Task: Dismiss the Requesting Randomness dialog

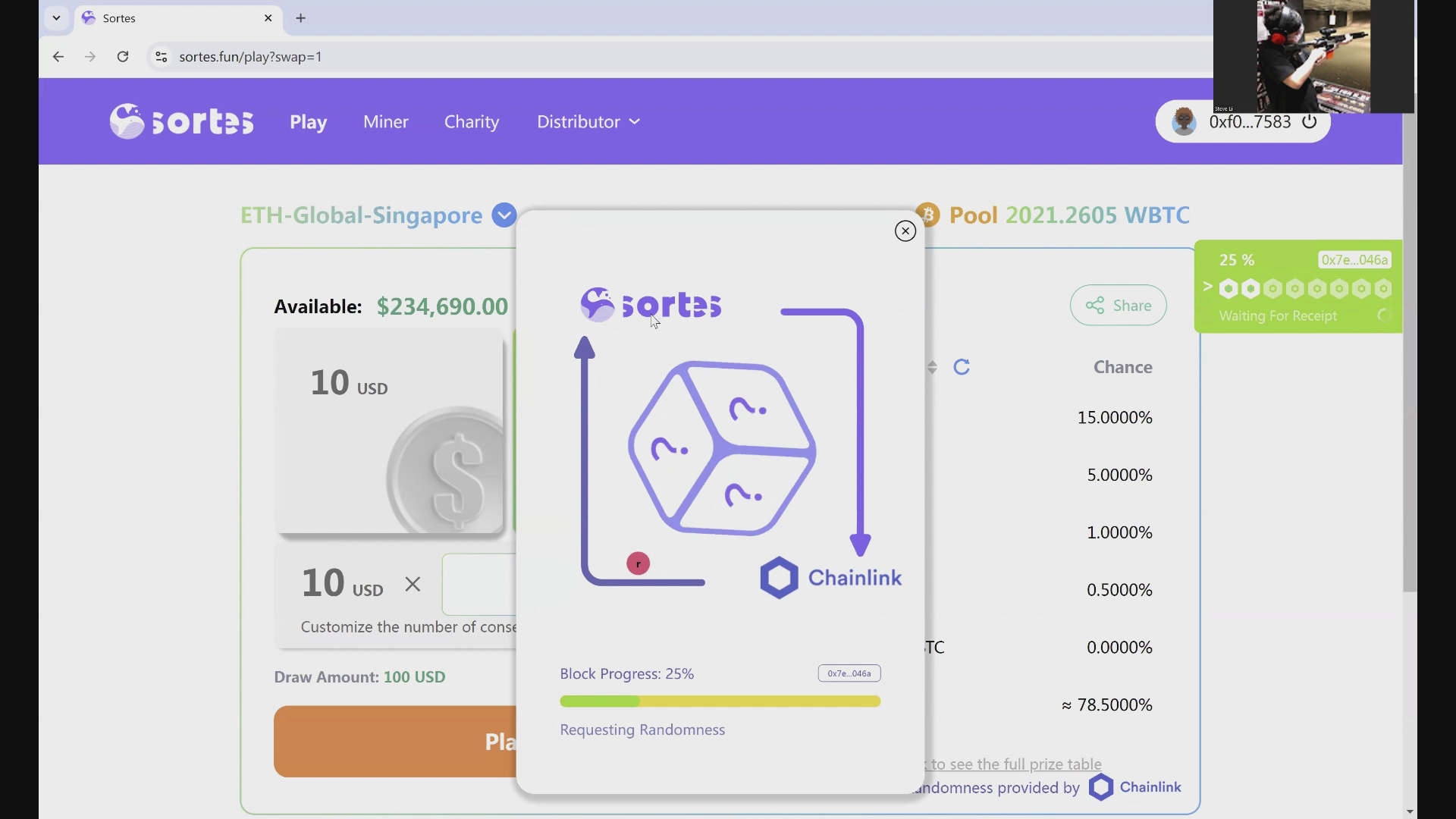Action: tap(905, 231)
